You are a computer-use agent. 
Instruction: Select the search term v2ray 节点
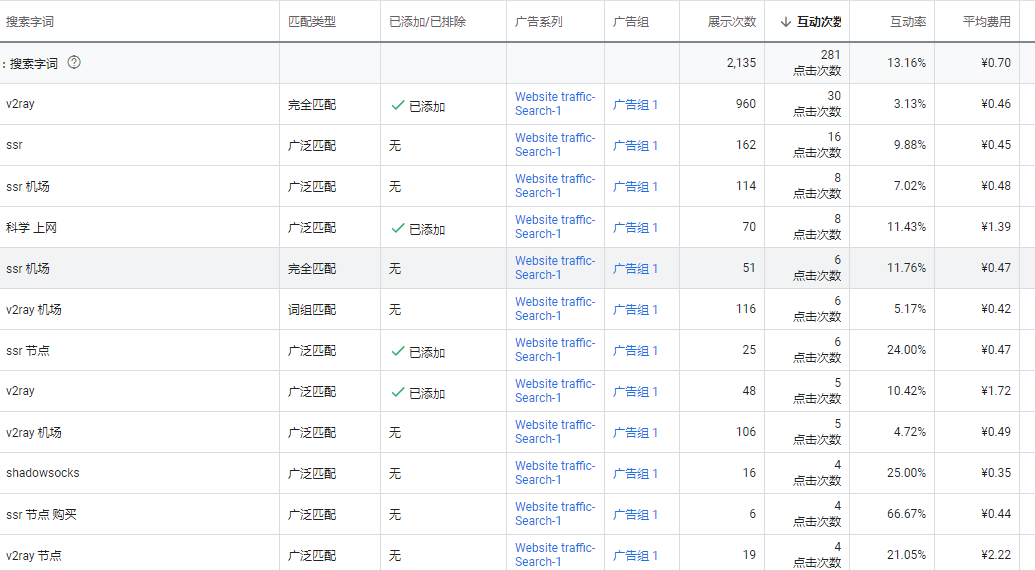(34, 555)
